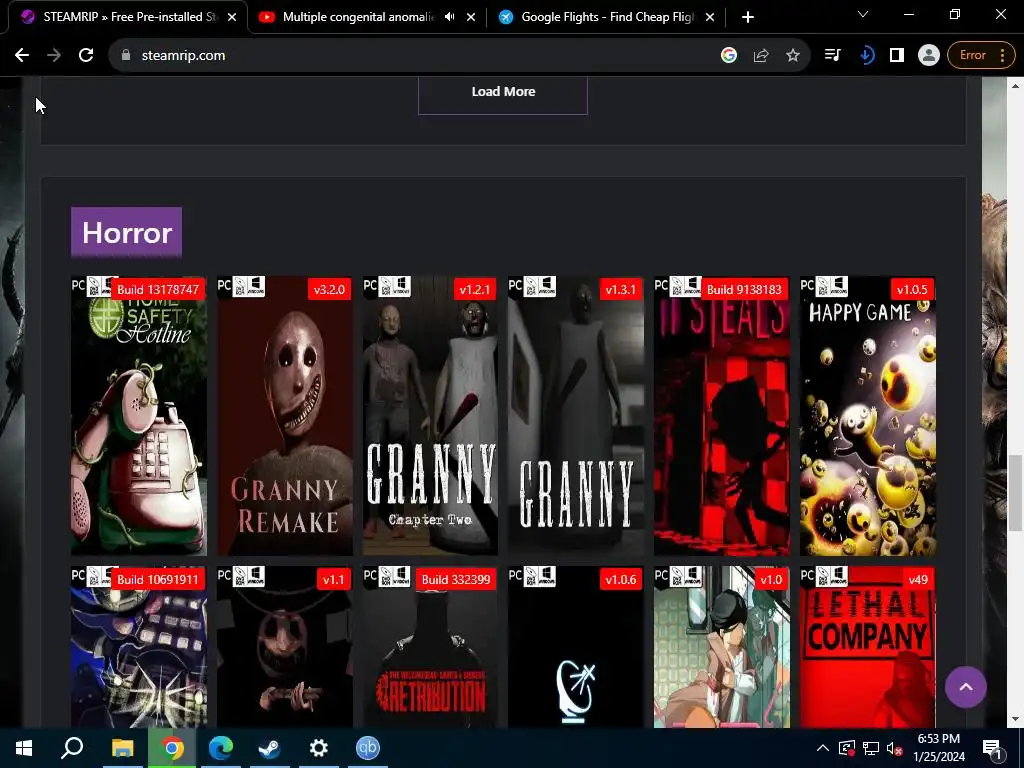This screenshot has width=1024, height=768.
Task: Open the Windows Start menu
Action: (x=24, y=748)
